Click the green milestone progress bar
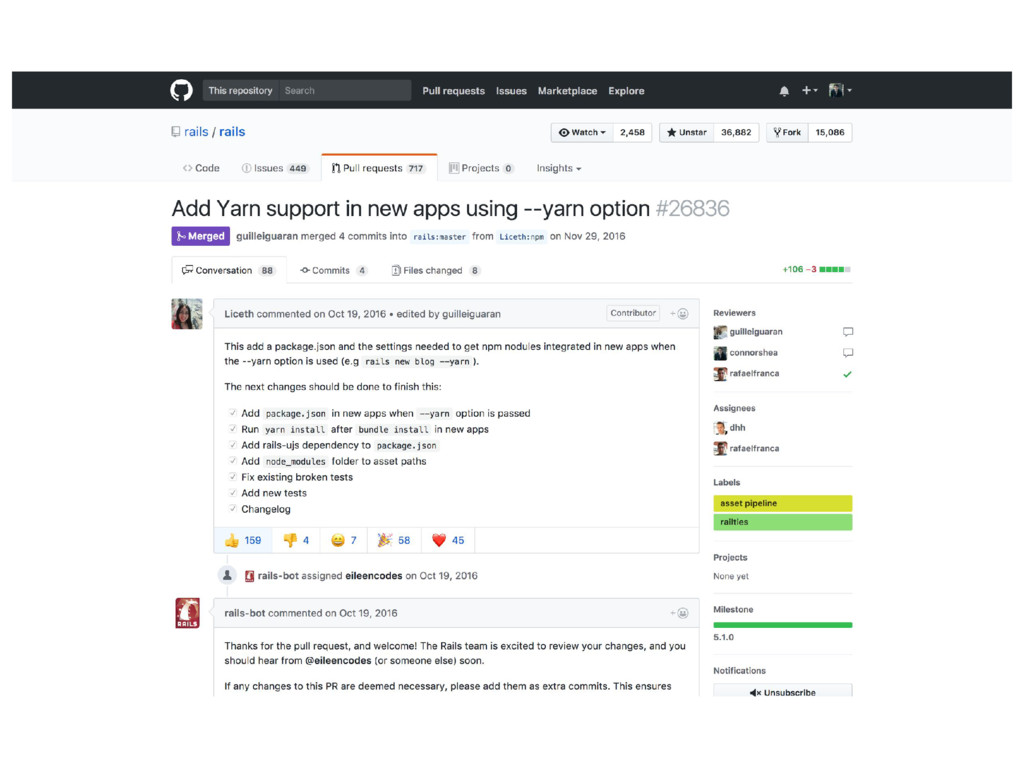This screenshot has height=768, width=1024. 782,625
